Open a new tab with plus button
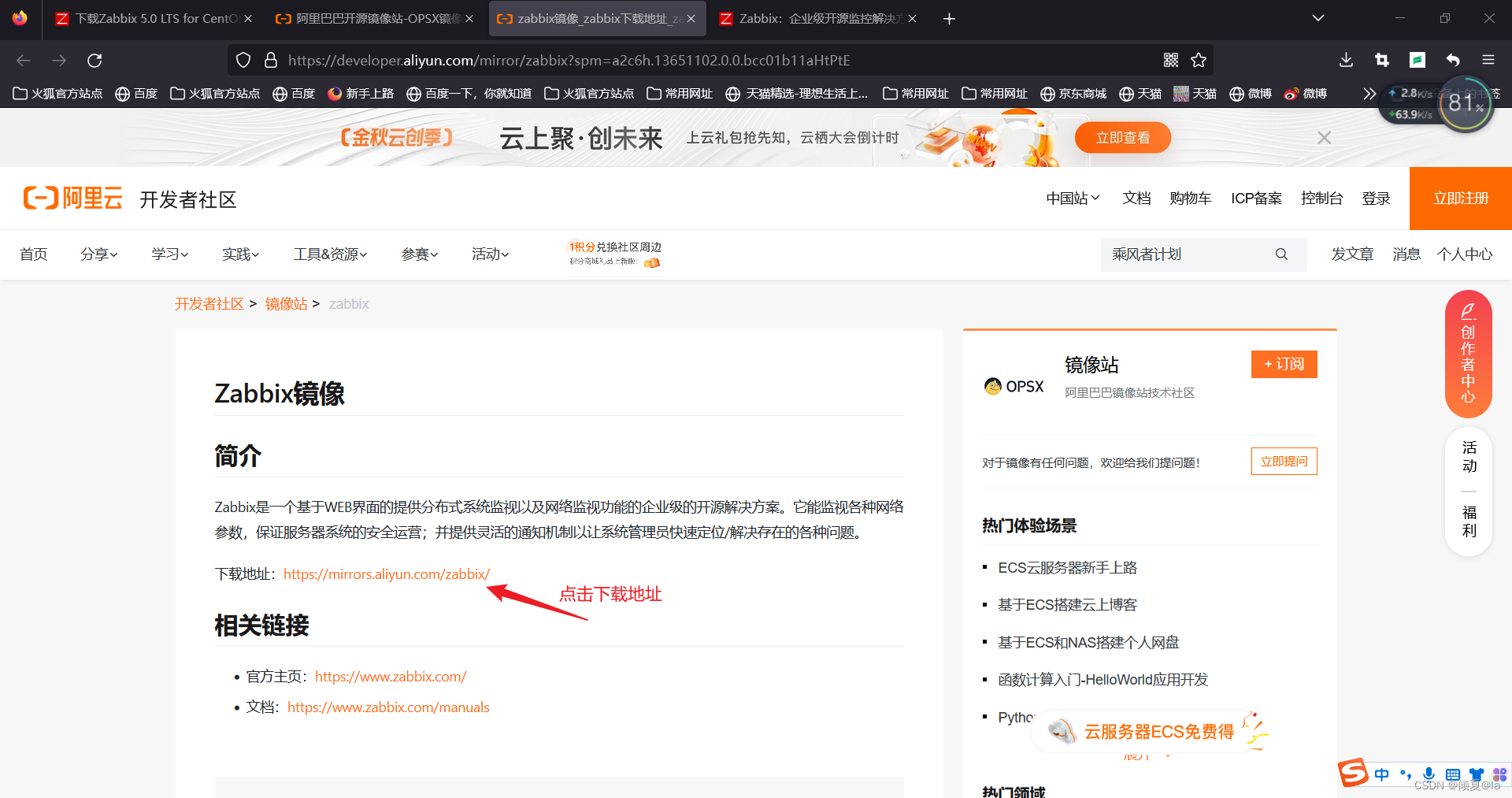This screenshot has width=1512, height=798. click(x=949, y=19)
